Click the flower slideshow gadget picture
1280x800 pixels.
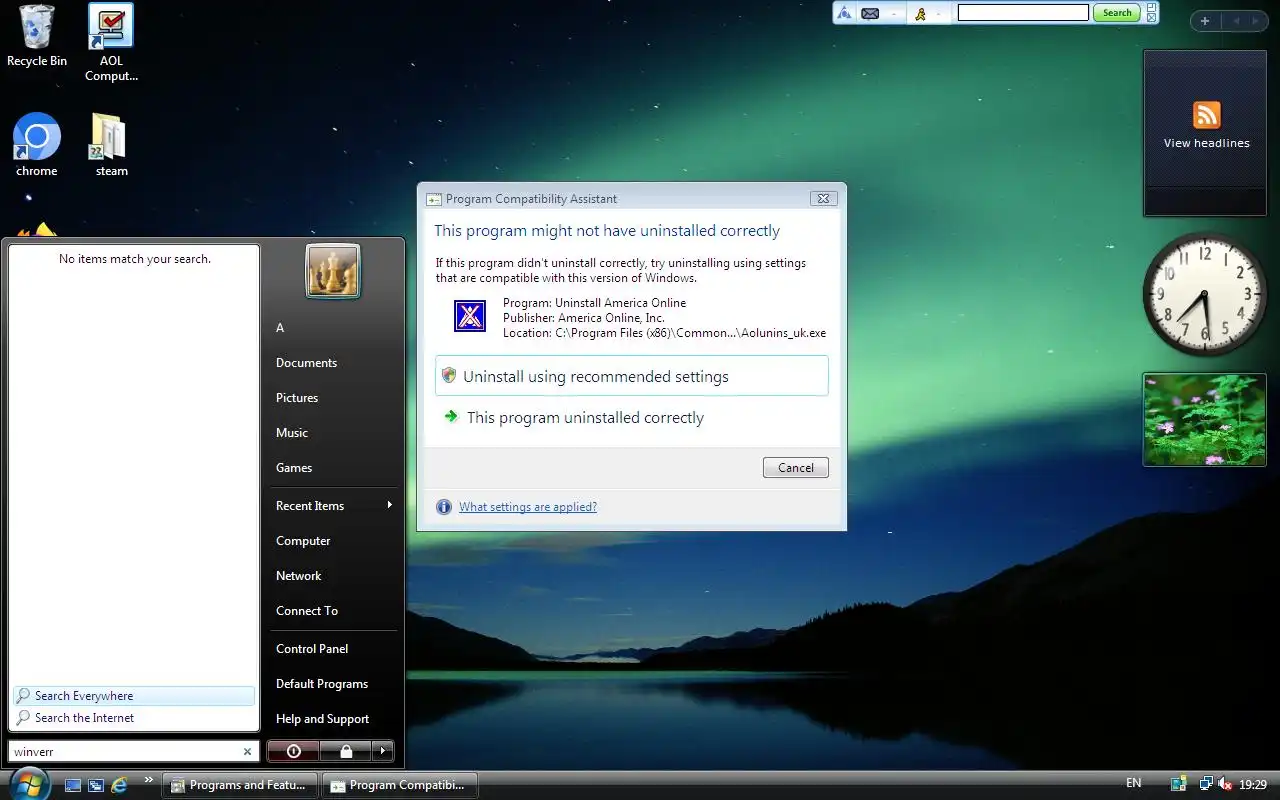[1205, 420]
